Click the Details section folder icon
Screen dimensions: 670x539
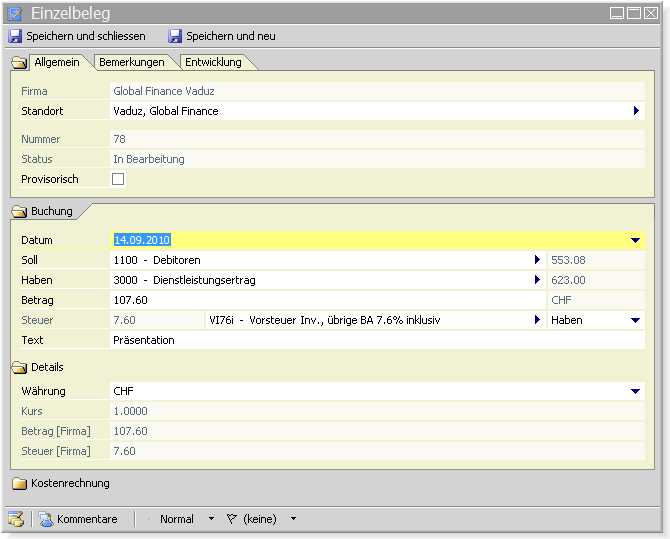point(19,367)
